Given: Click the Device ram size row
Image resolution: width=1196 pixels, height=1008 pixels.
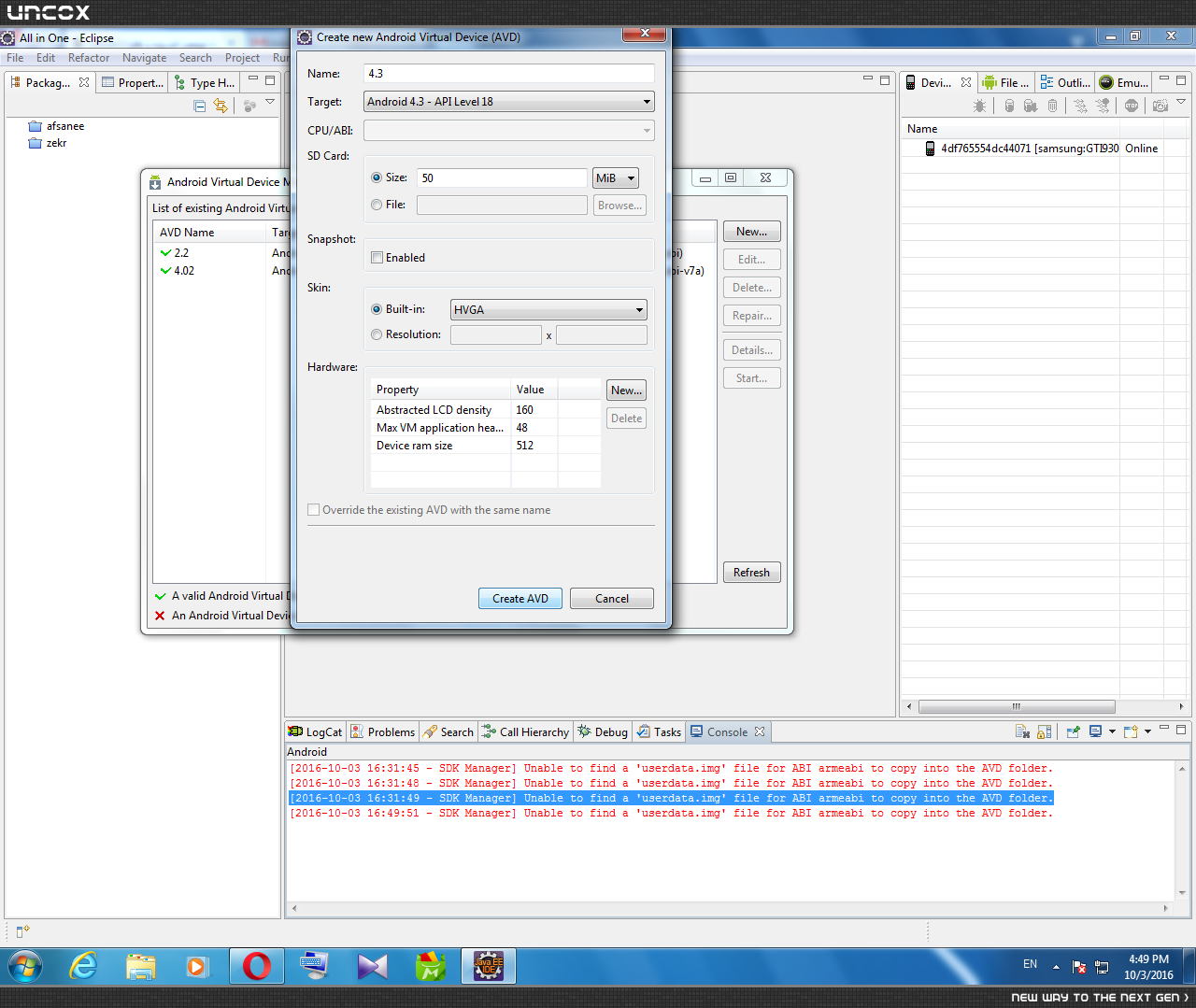Looking at the screenshot, I should click(486, 446).
